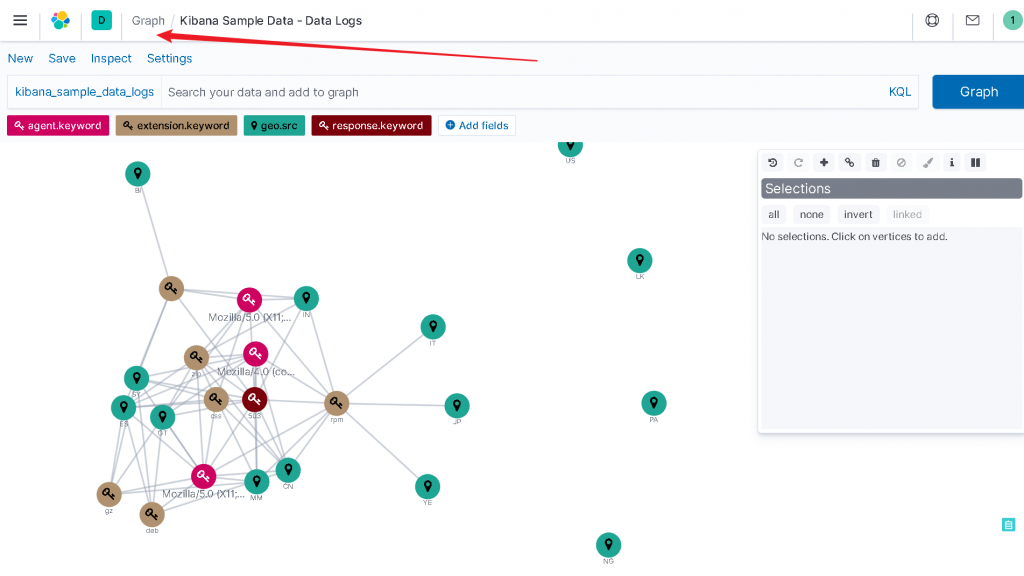The height and width of the screenshot is (576, 1024).
Task: Open the extension.keyword field chip
Action: (x=176, y=125)
